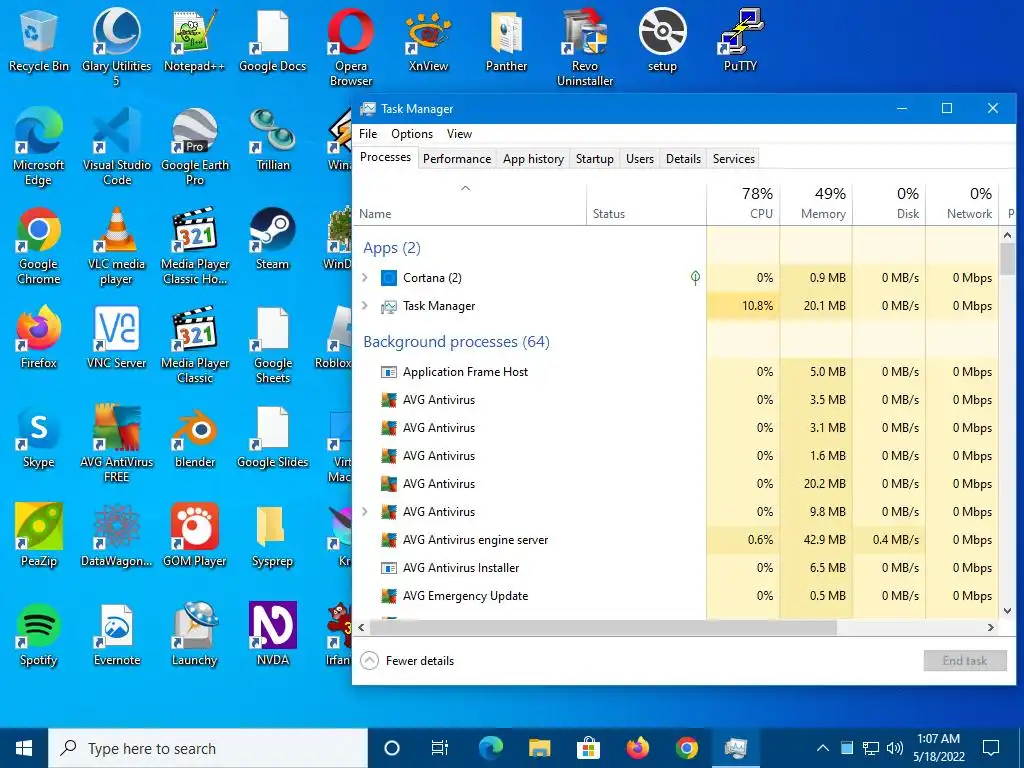The width and height of the screenshot is (1024, 768).
Task: Open VLC media player shortcut
Action: 116,246
